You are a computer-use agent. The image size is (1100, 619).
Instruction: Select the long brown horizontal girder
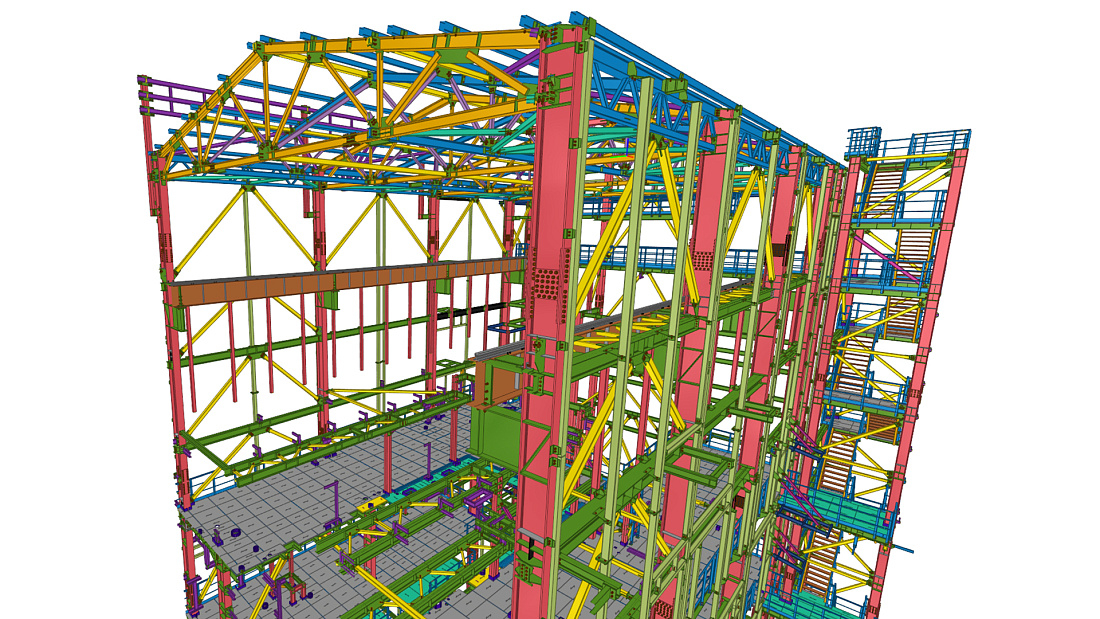[347, 281]
